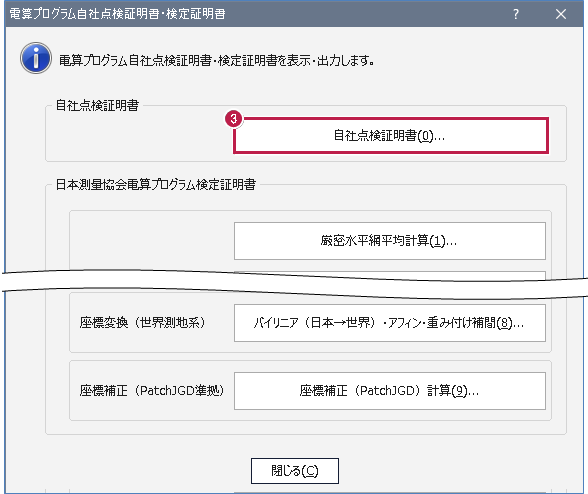Click the description text beside the info icon
This screenshot has height=494, width=588.
pos(216,60)
